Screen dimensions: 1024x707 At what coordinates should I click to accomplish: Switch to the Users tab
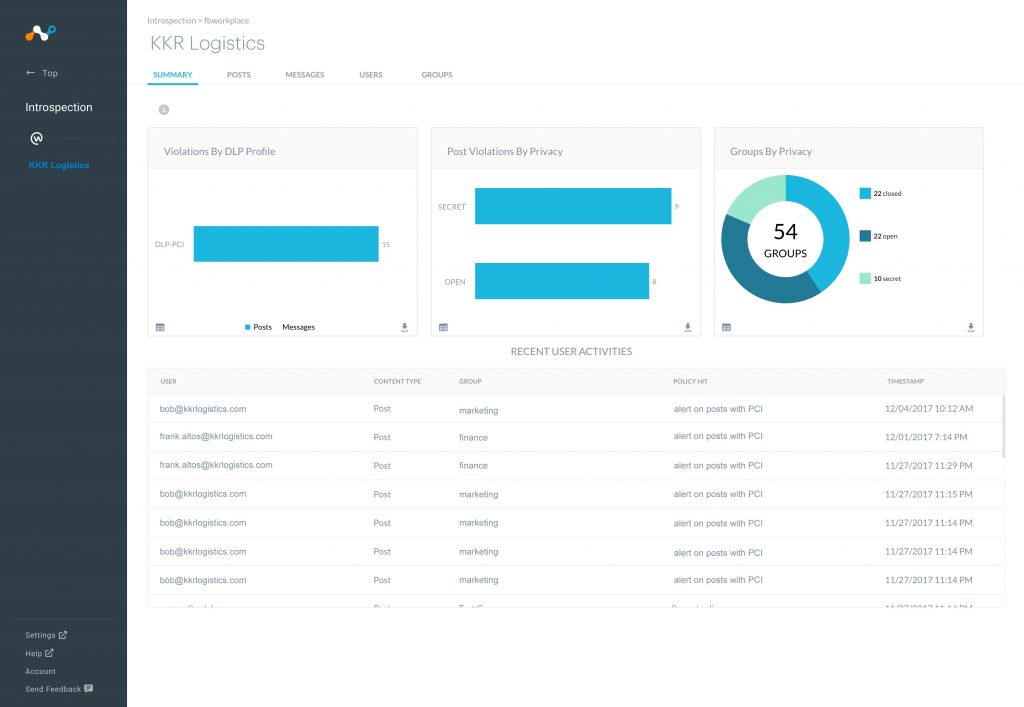(371, 75)
